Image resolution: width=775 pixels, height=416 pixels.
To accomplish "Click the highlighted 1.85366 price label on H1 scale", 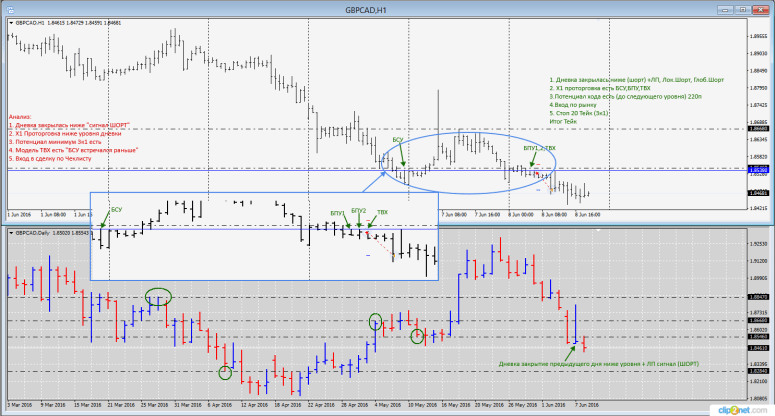I will click(756, 169).
